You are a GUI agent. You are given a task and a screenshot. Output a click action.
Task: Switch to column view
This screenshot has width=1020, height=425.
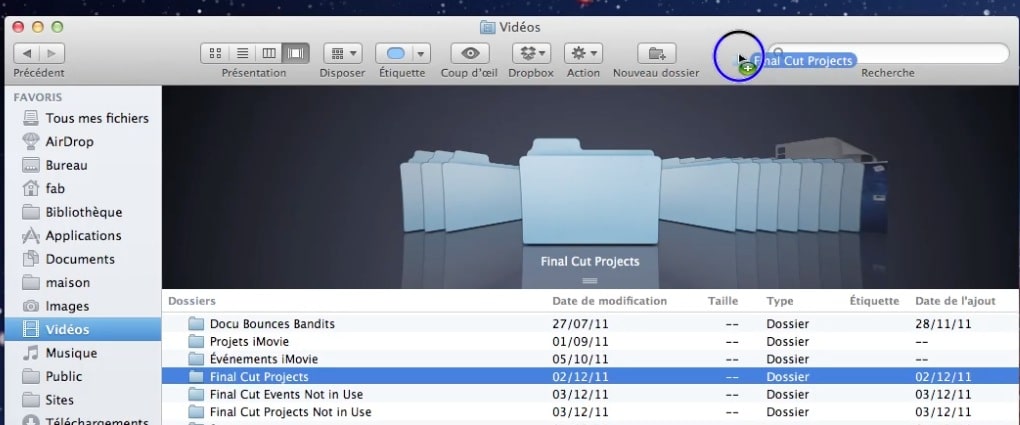[x=269, y=53]
